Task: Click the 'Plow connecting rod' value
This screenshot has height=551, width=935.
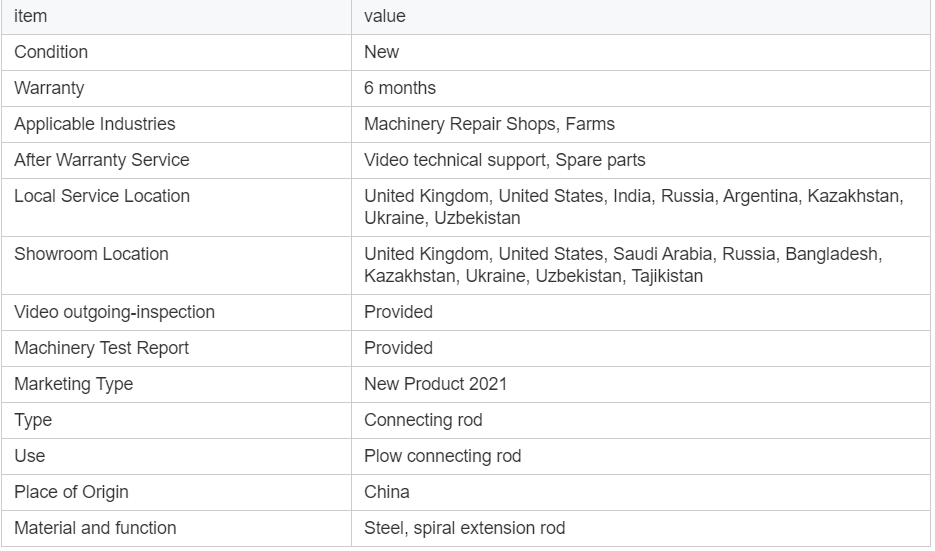Action: click(443, 456)
